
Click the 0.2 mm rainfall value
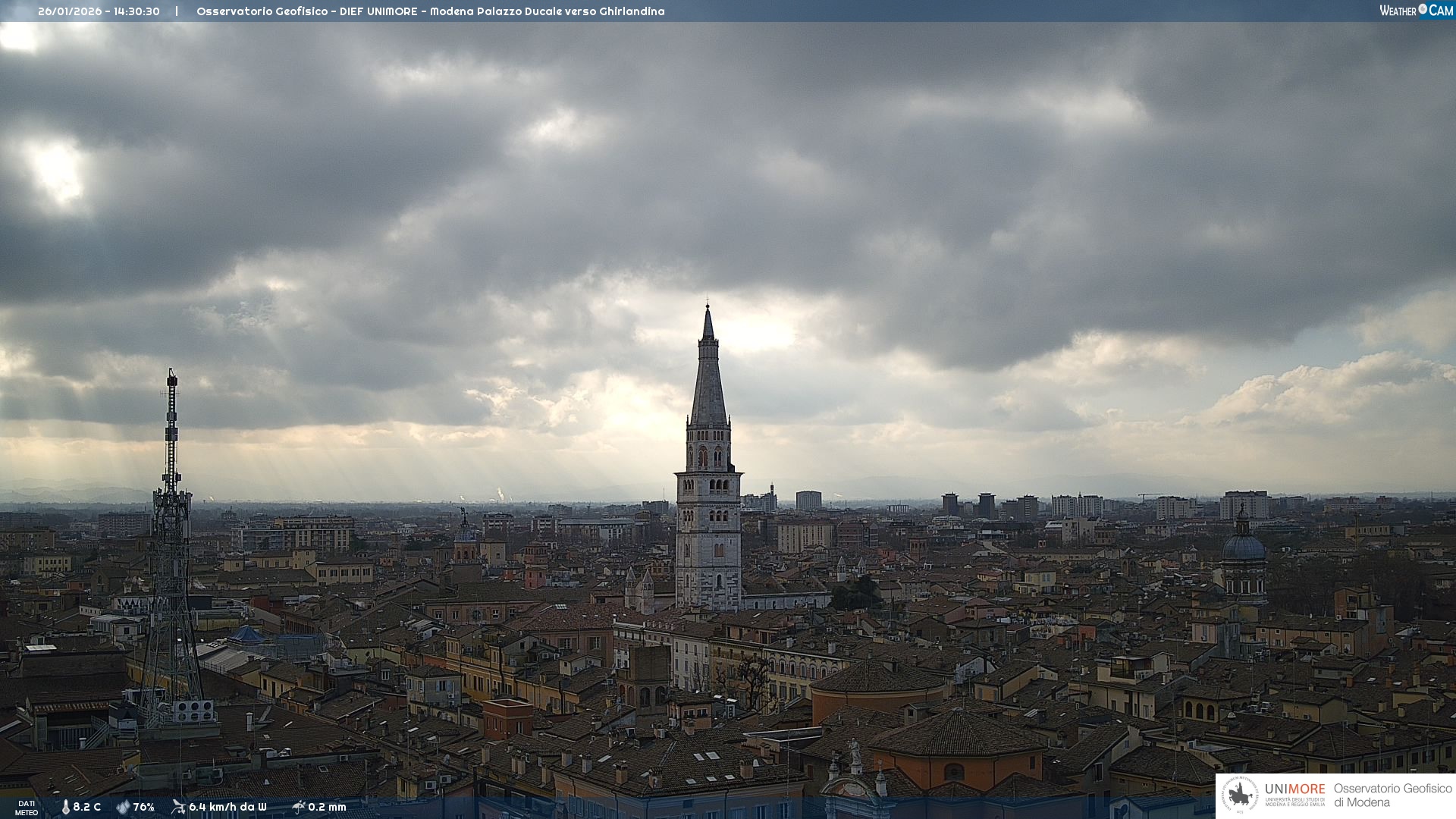click(327, 808)
